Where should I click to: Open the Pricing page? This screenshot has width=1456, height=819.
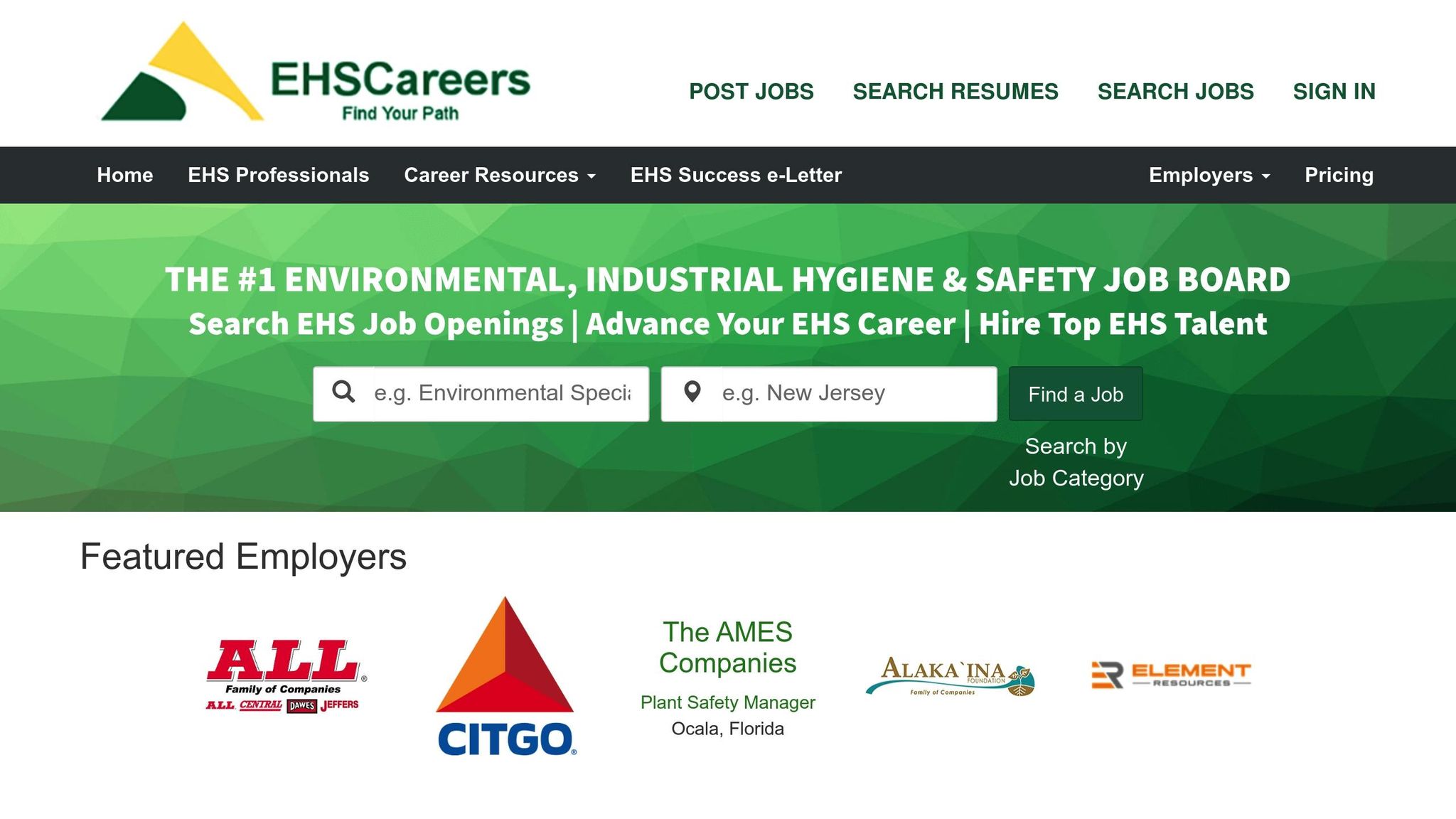click(x=1339, y=175)
